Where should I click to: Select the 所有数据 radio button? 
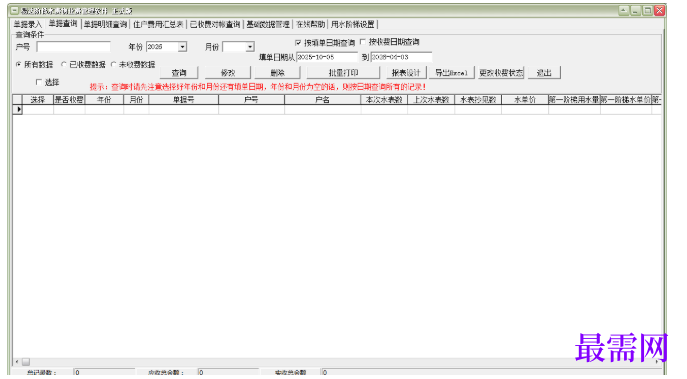pyautogui.click(x=19, y=64)
